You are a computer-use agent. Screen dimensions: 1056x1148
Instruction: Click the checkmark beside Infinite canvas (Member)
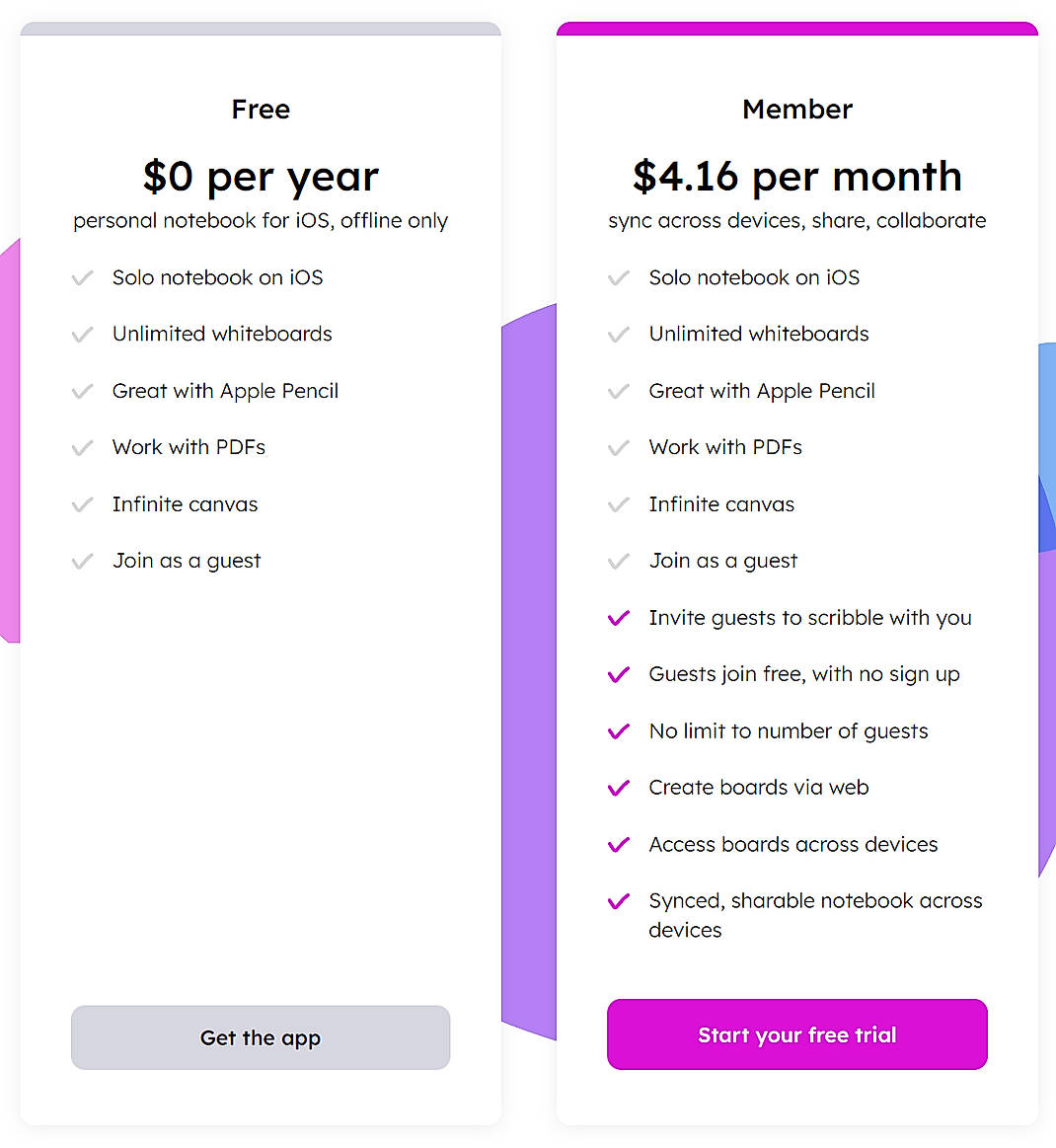pyautogui.click(x=619, y=504)
